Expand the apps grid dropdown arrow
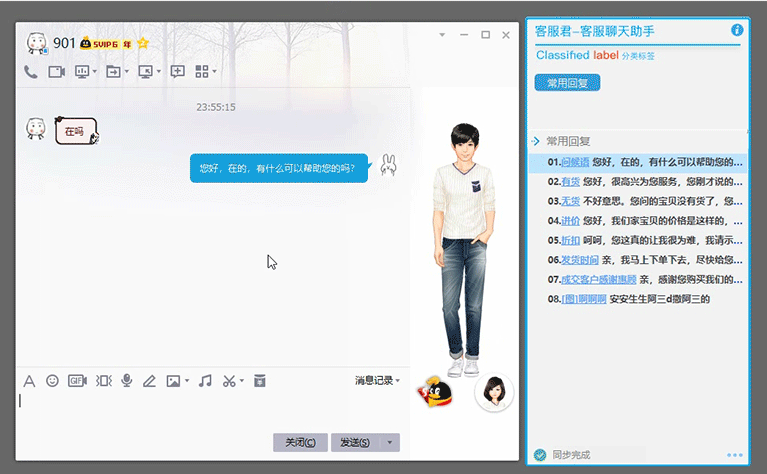 (214, 72)
